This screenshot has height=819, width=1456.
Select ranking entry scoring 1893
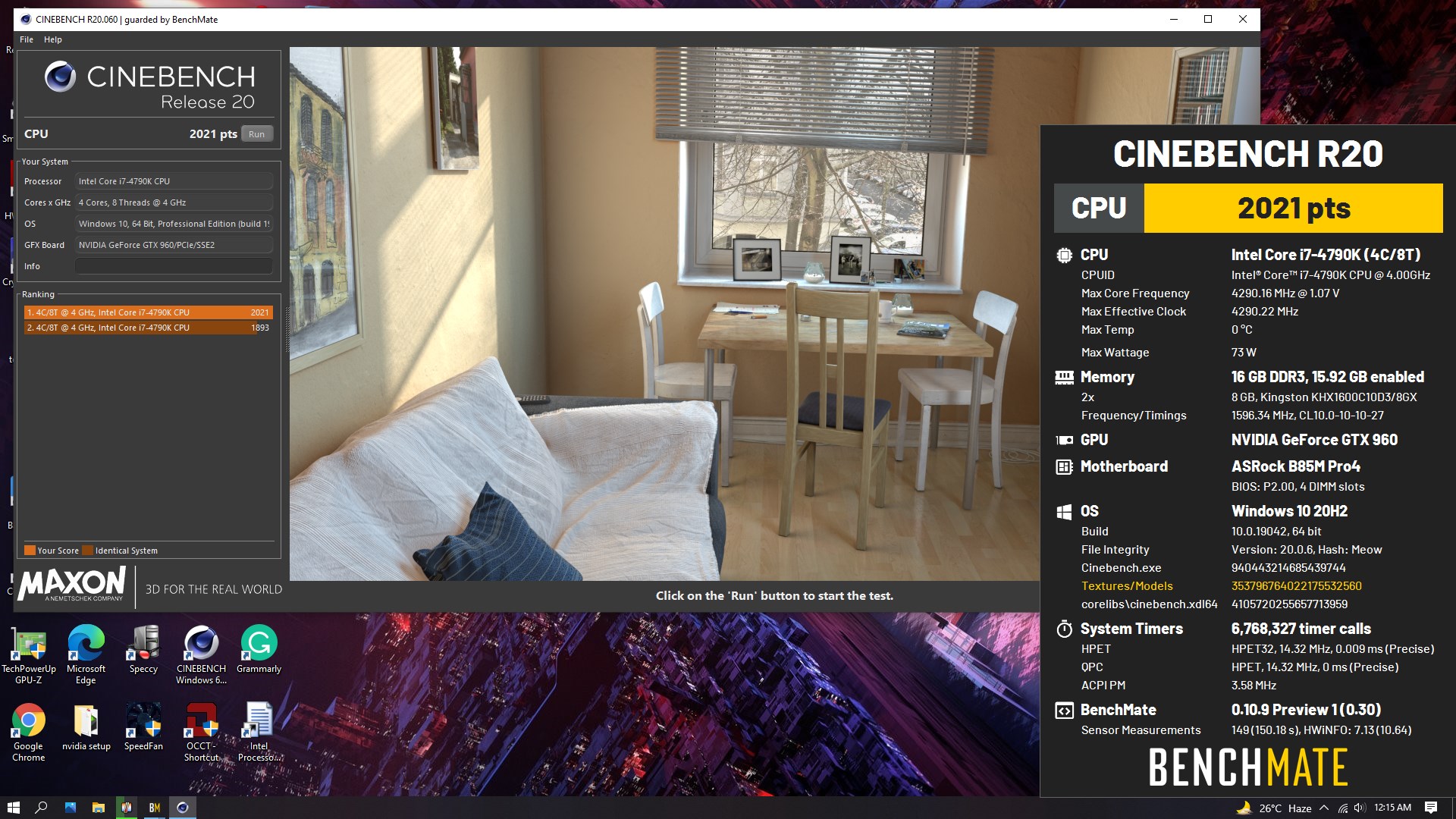click(148, 328)
